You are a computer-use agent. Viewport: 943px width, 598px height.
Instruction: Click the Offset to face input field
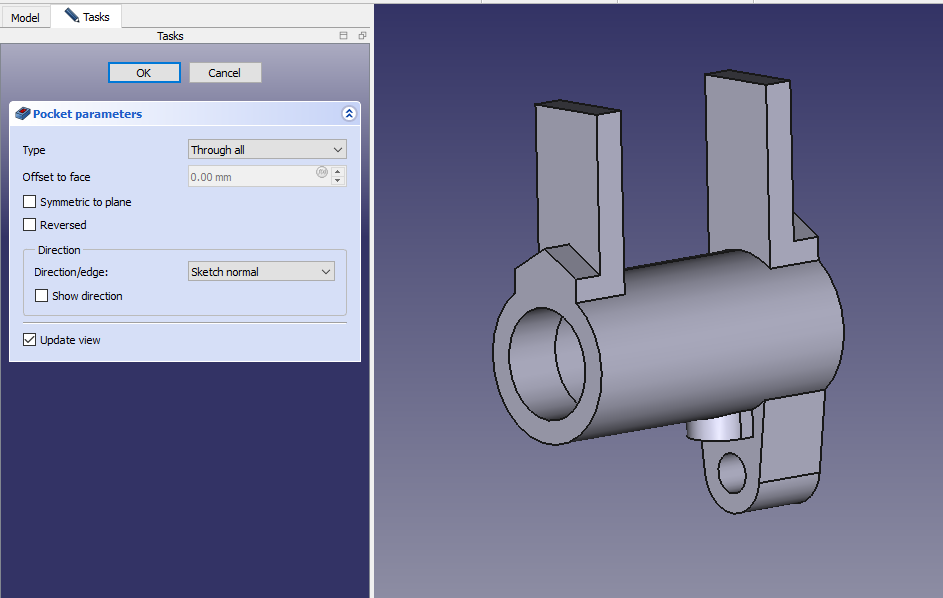click(x=252, y=177)
